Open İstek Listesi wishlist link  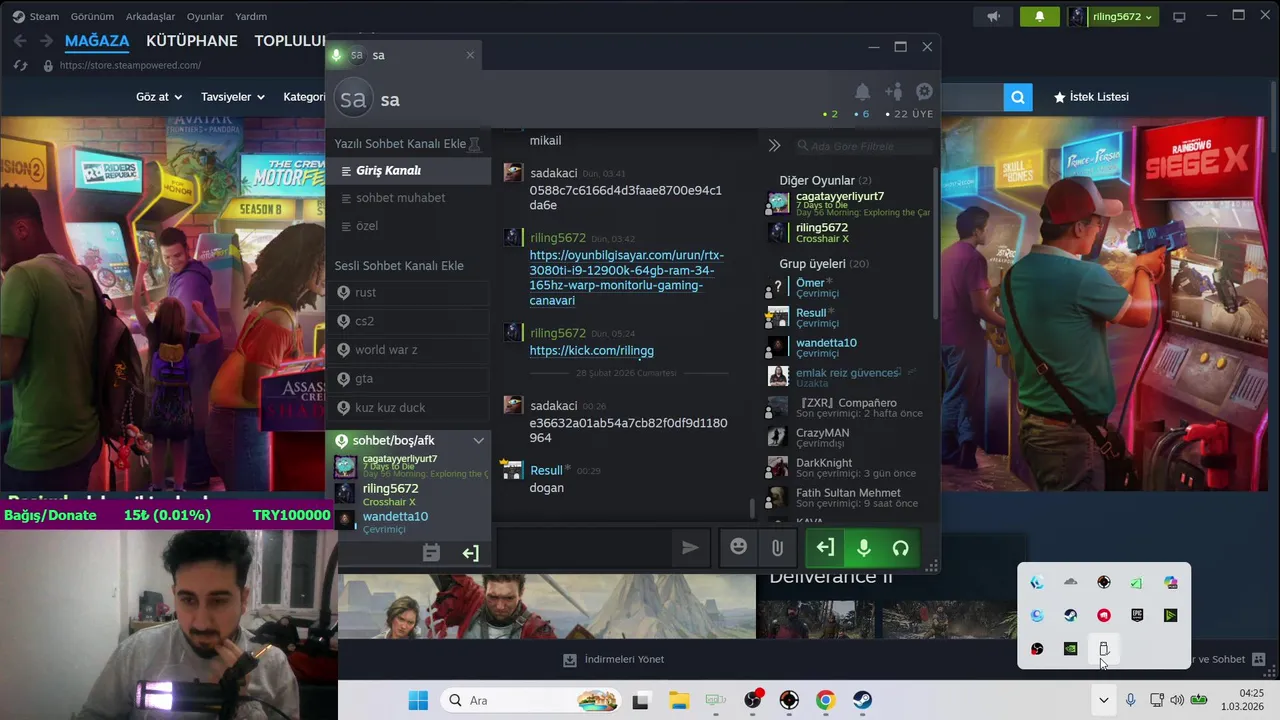pos(1091,97)
